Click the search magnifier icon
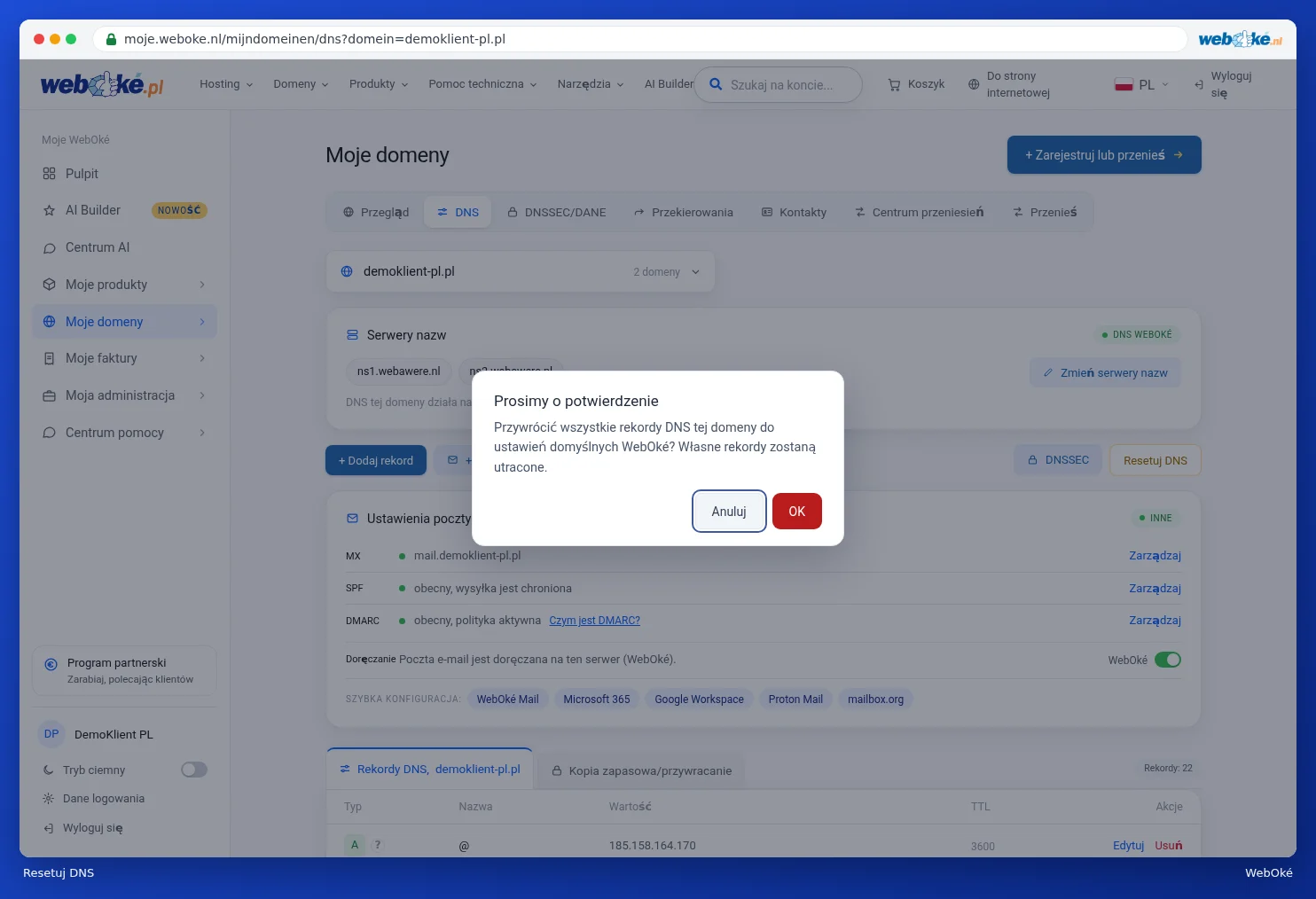The image size is (1316, 899). 716,85
